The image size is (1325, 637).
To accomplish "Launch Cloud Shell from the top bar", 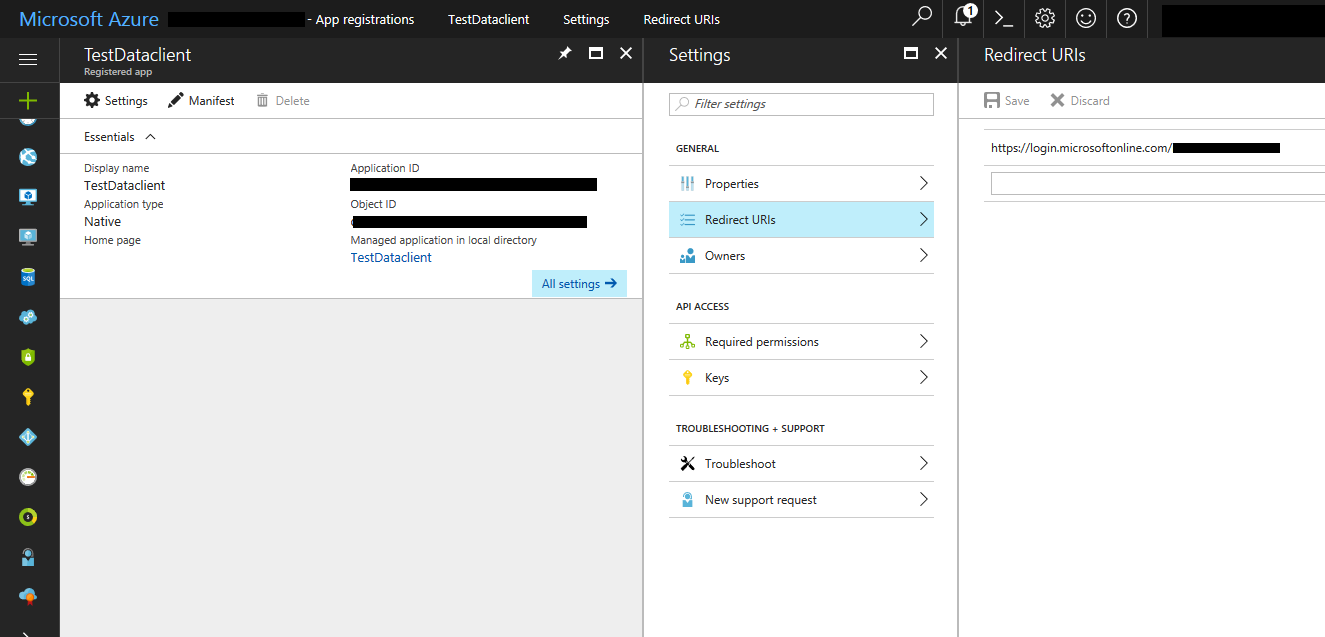I will tap(1004, 18).
